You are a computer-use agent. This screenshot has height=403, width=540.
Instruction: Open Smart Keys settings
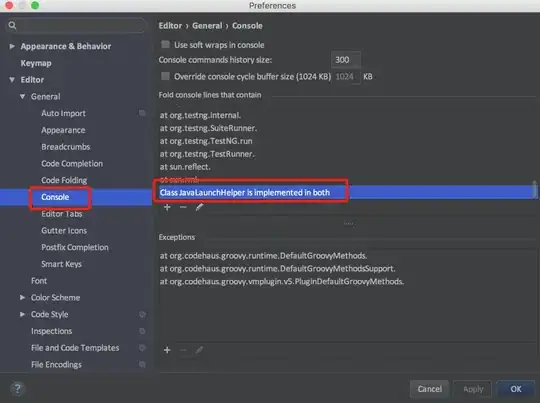(61, 264)
